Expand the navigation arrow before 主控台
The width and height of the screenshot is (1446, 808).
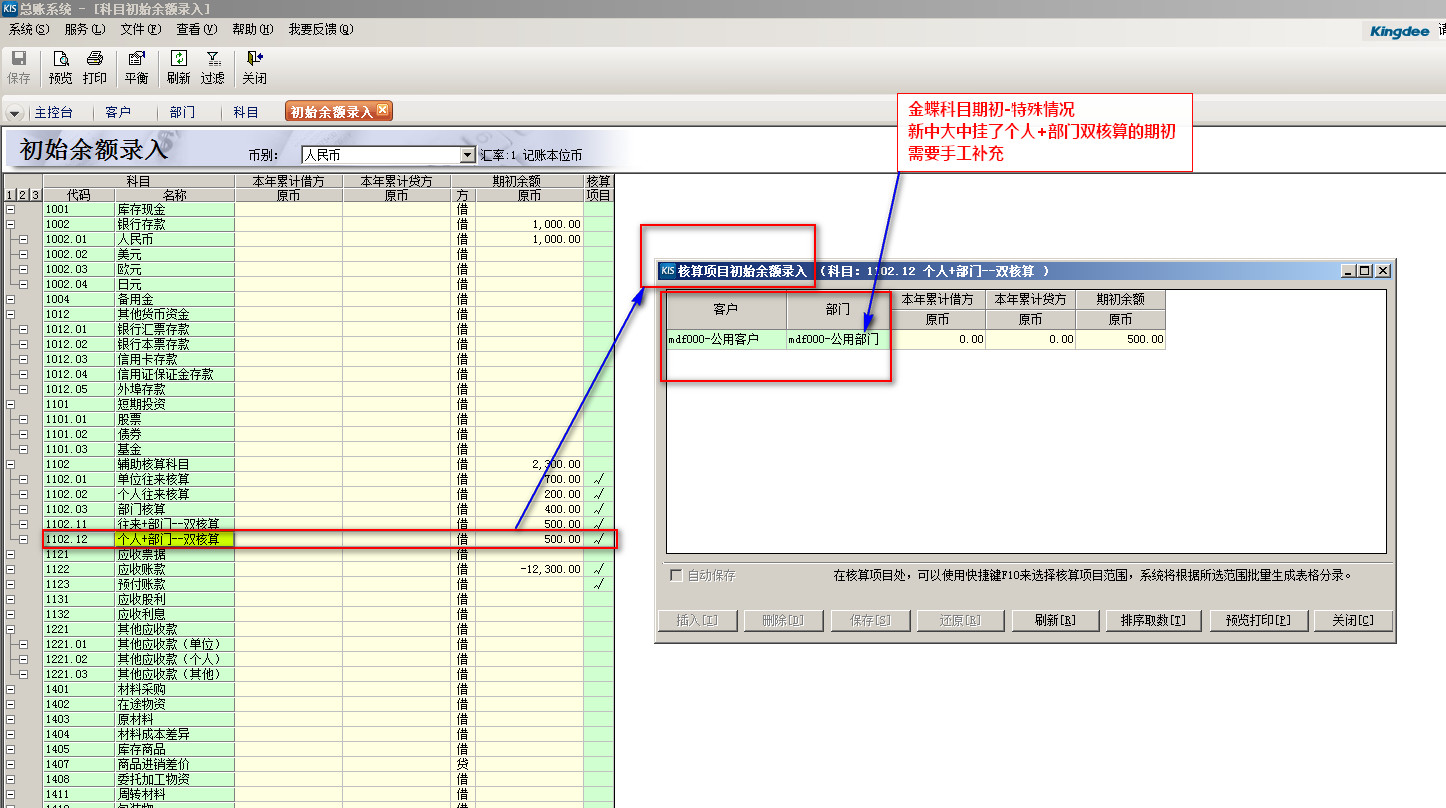[15, 113]
